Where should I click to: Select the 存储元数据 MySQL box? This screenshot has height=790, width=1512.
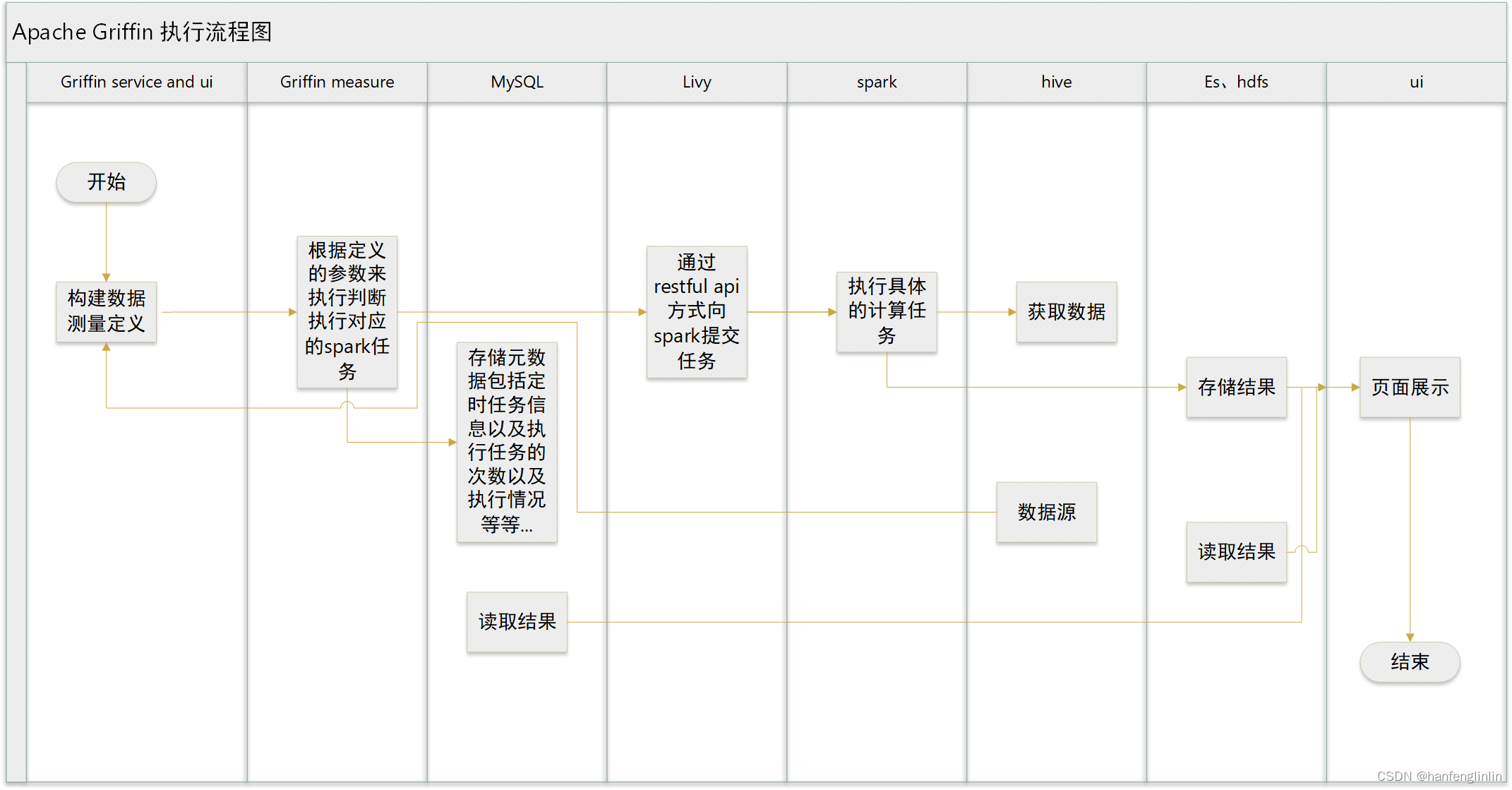click(507, 442)
